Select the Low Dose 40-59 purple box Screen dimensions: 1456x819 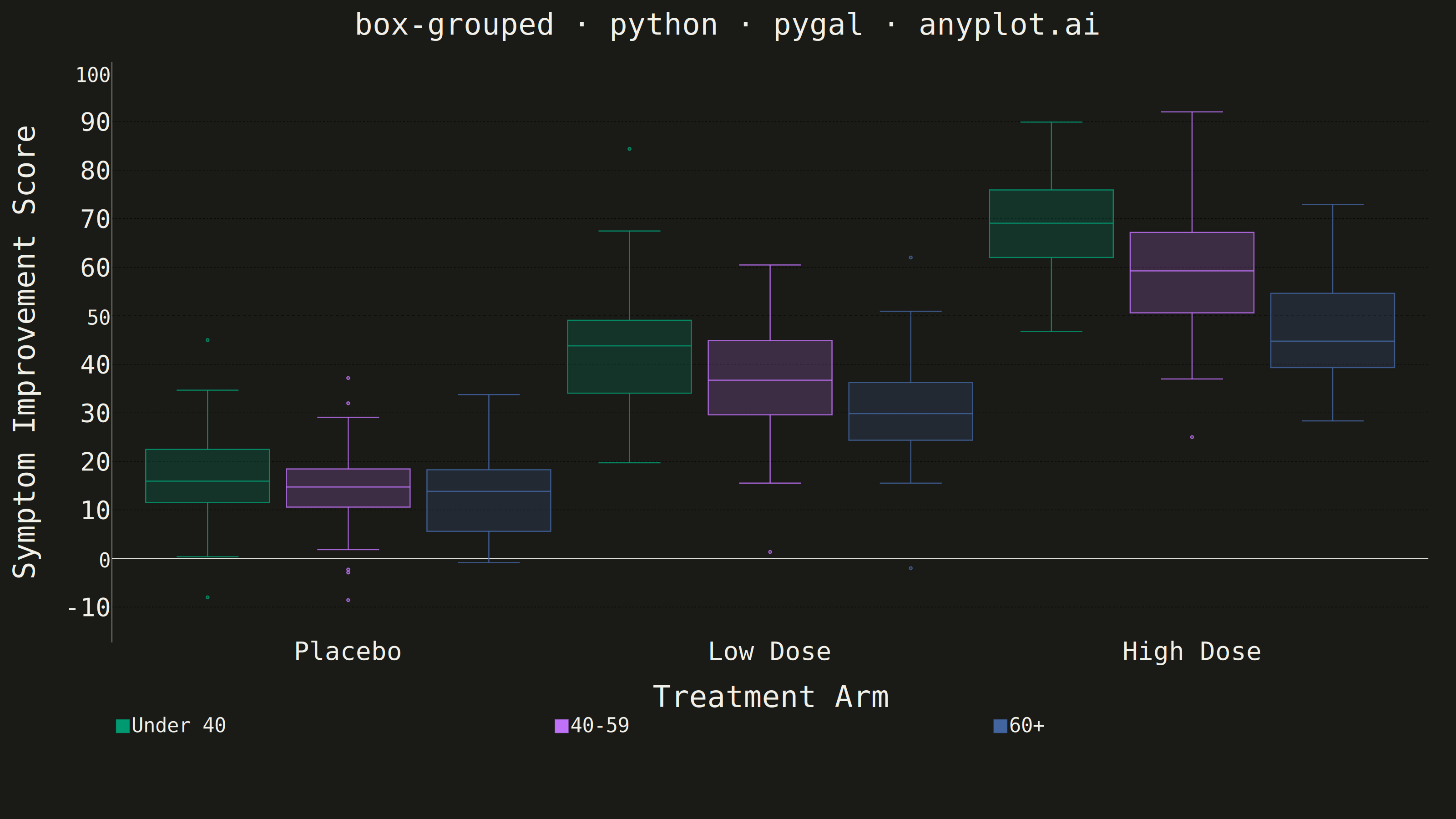[x=770, y=378]
